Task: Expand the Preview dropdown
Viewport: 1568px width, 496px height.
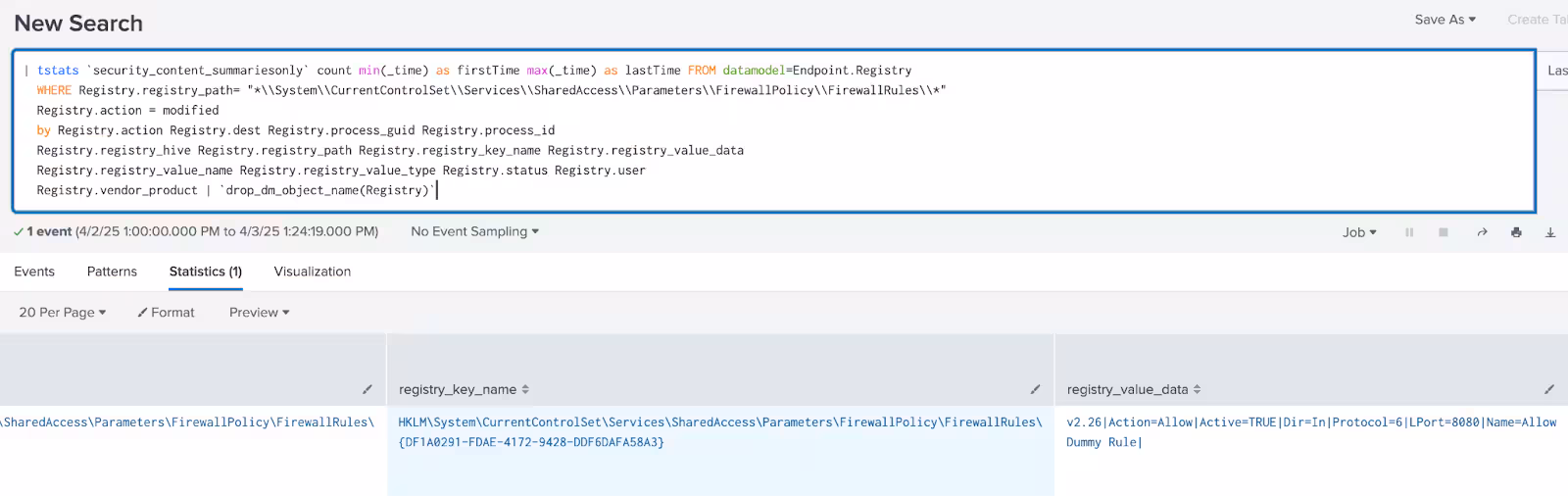Action: [259, 313]
